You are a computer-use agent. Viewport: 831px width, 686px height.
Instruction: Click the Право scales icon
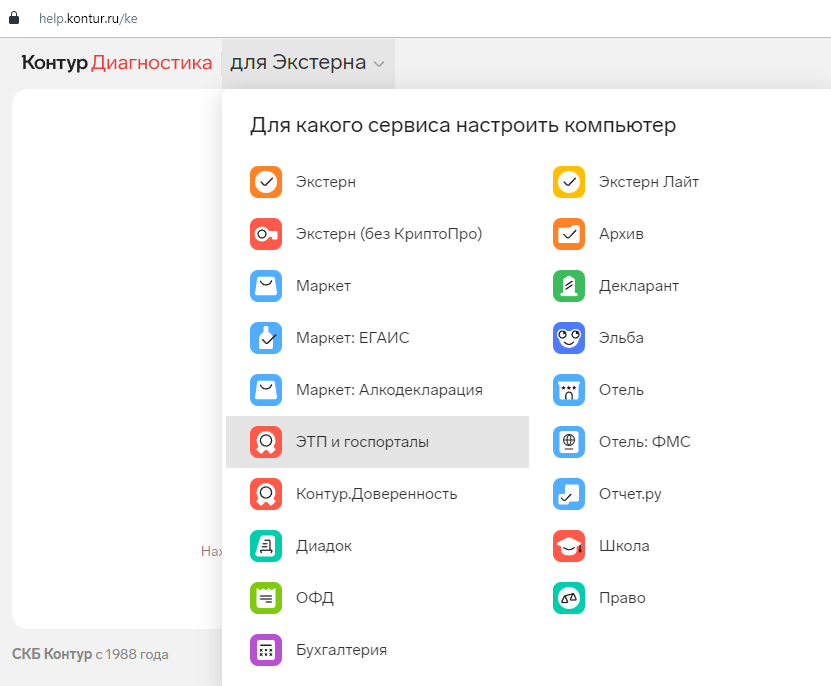(x=569, y=597)
